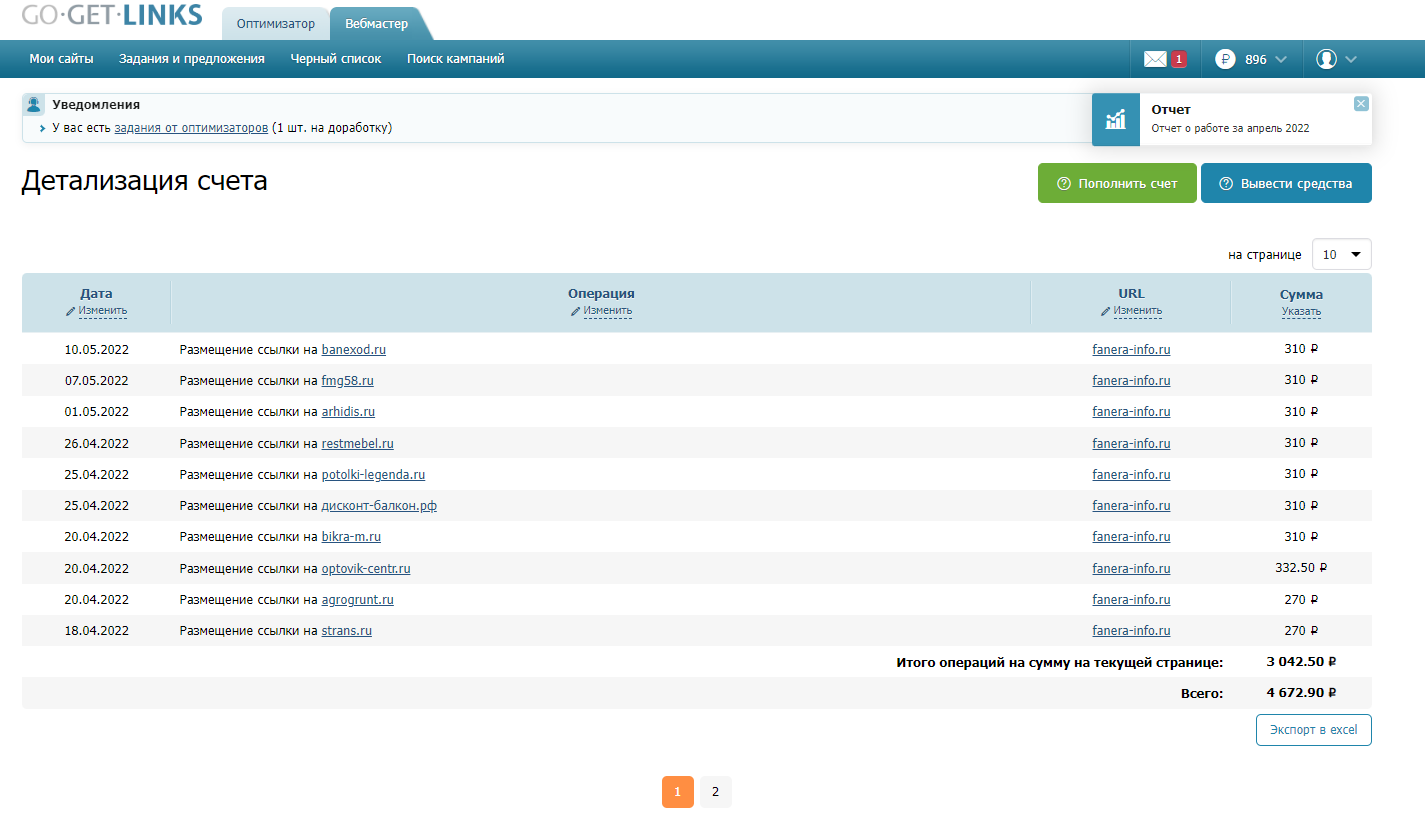Click the help icon on Пополнить счет

[x=1064, y=184]
